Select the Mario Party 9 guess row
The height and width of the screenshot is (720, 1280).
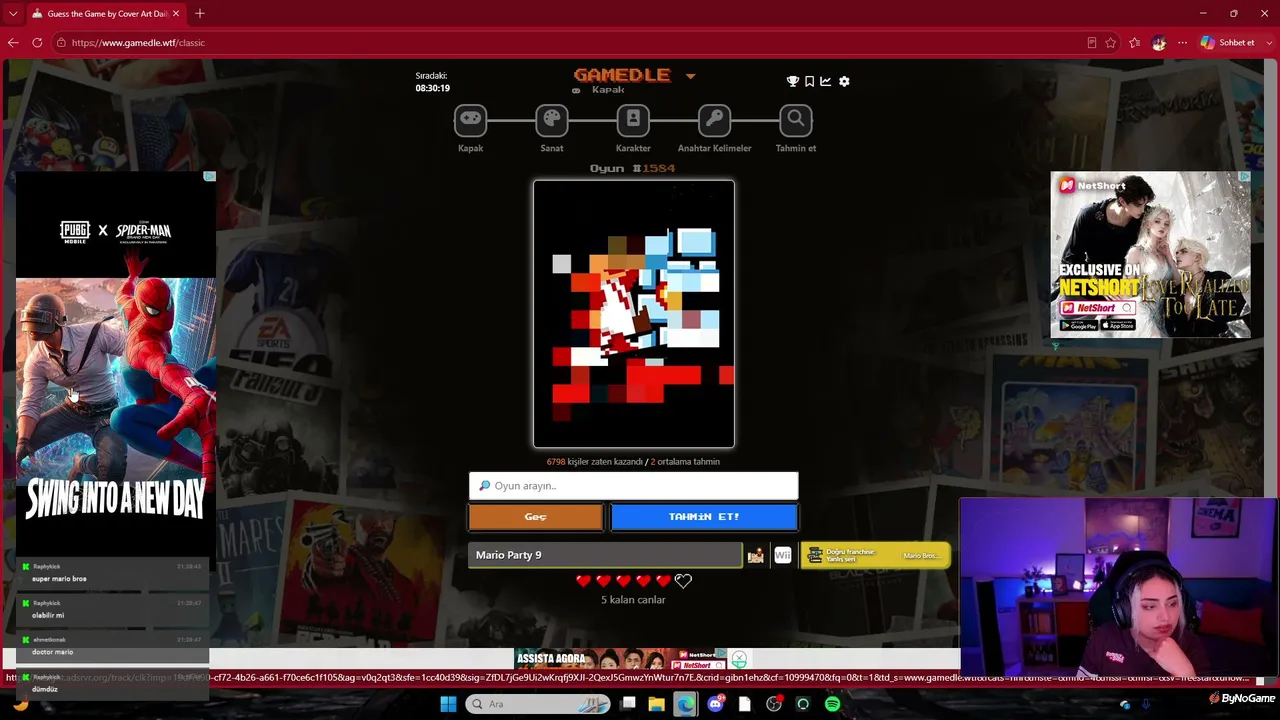click(x=605, y=555)
